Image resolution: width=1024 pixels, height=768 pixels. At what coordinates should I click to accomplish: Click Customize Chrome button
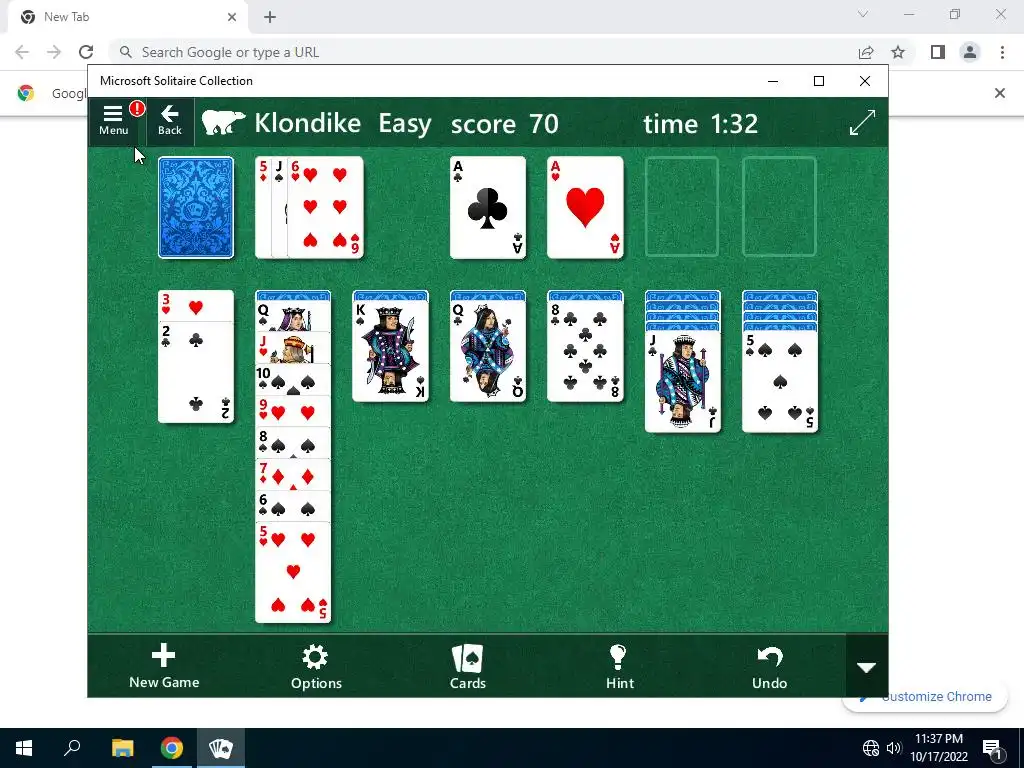coord(925,697)
